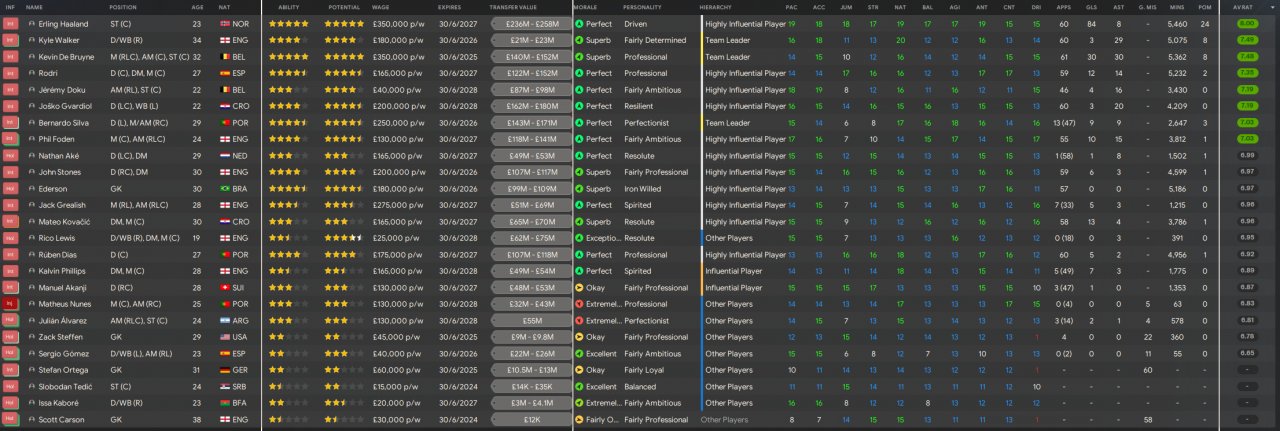Click Kyle Walker's 7.49 average rating badge
Viewport: 1280px width, 431px height.
pos(1247,39)
